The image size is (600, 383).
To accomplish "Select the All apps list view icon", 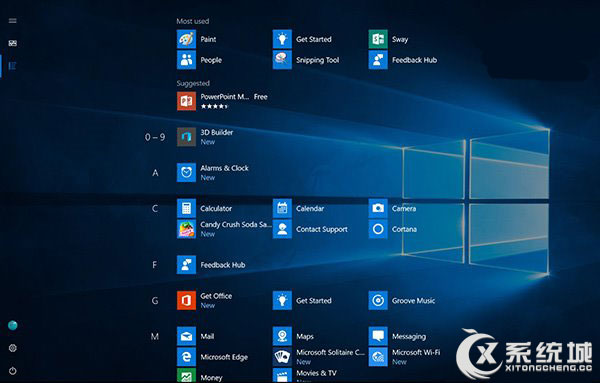I will pos(13,66).
